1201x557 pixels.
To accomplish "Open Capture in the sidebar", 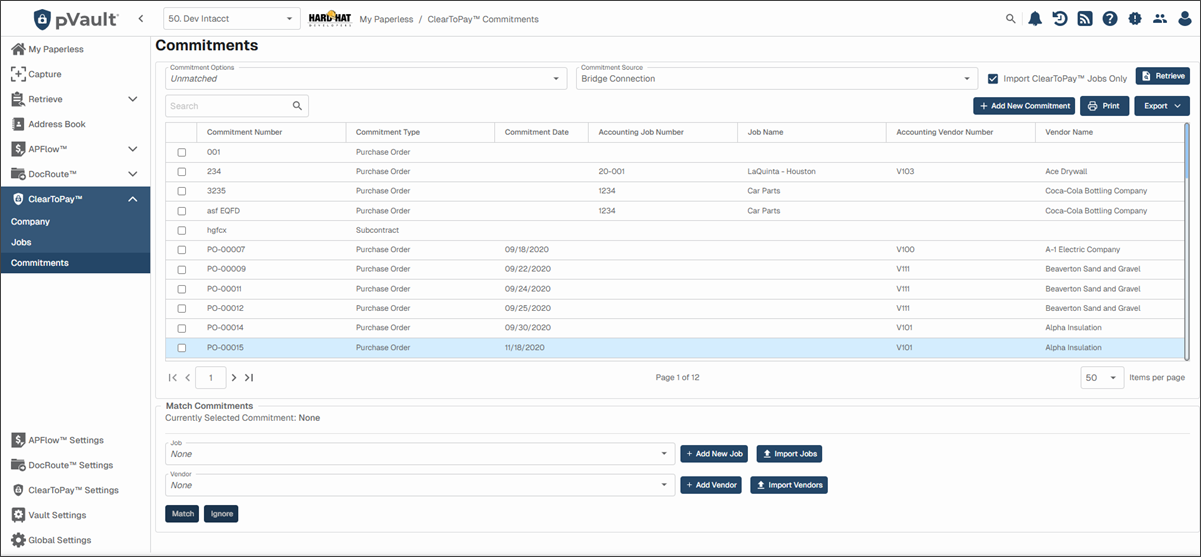I will (37, 74).
